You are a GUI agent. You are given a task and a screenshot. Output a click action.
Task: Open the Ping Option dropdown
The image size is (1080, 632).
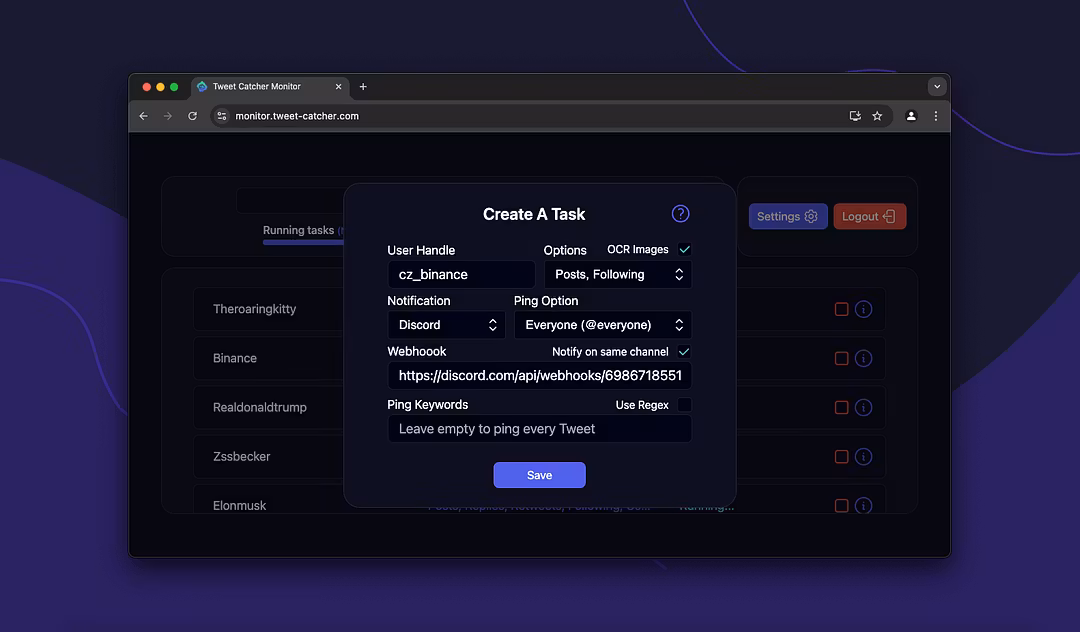tap(603, 325)
